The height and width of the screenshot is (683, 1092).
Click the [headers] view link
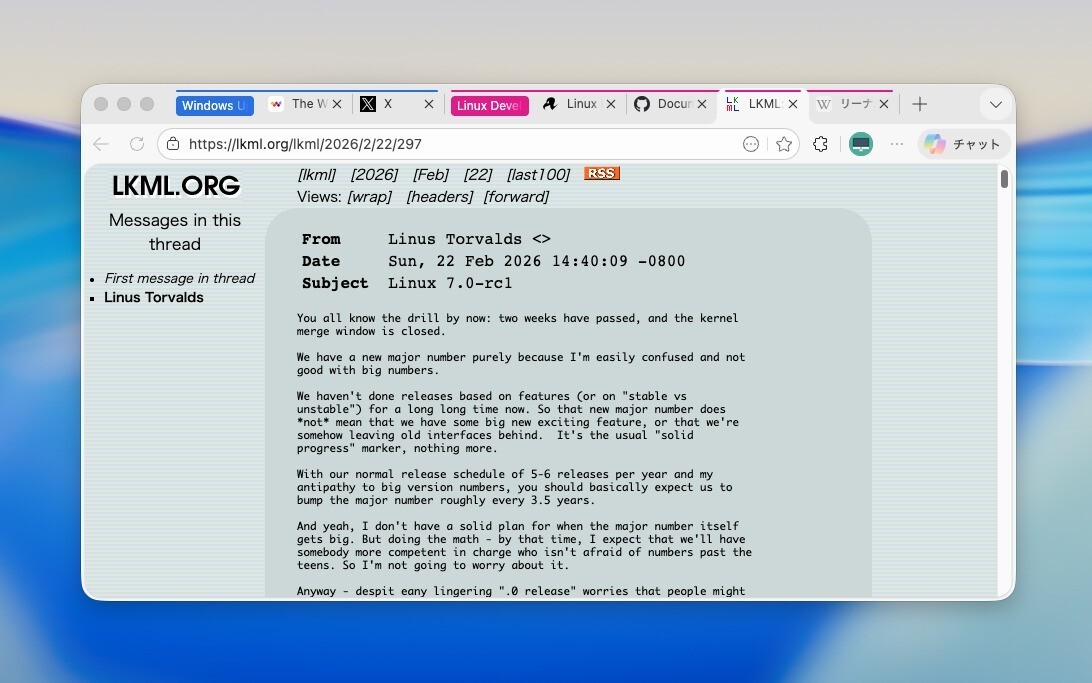coord(439,197)
